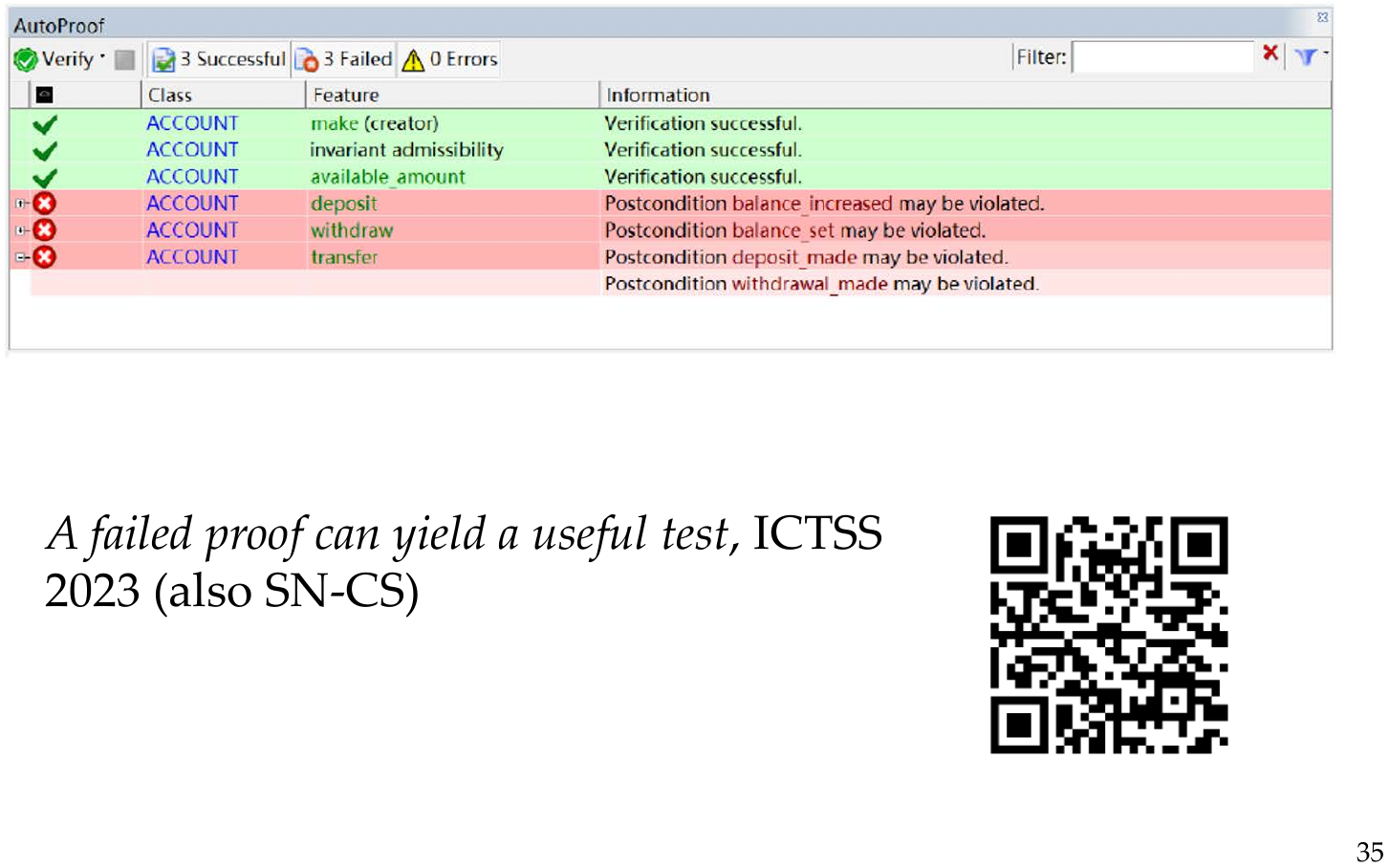Click the green check for invariant admissibility
The height and width of the screenshot is (868, 1389).
(x=44, y=151)
